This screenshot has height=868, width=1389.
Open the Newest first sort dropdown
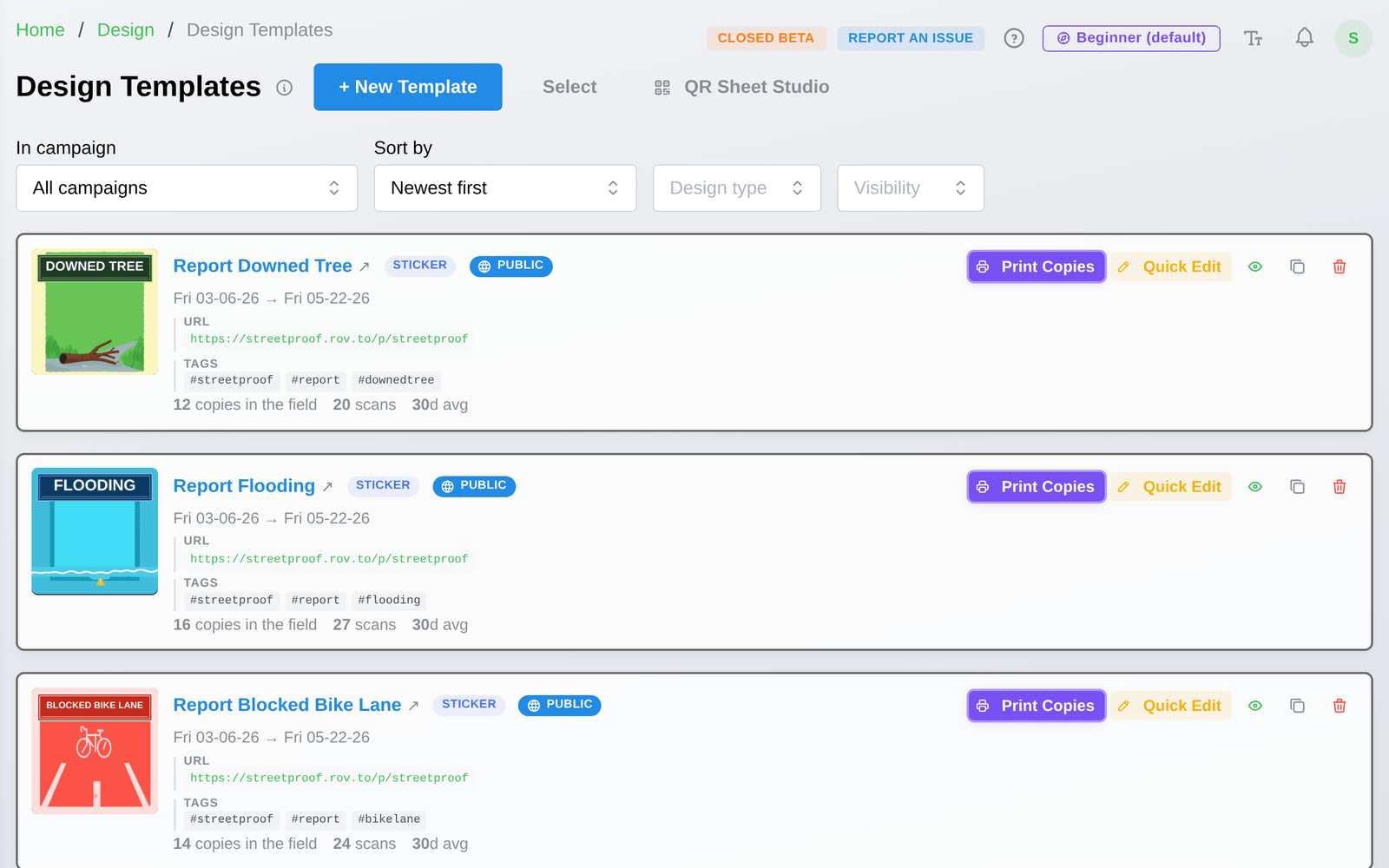[505, 188]
